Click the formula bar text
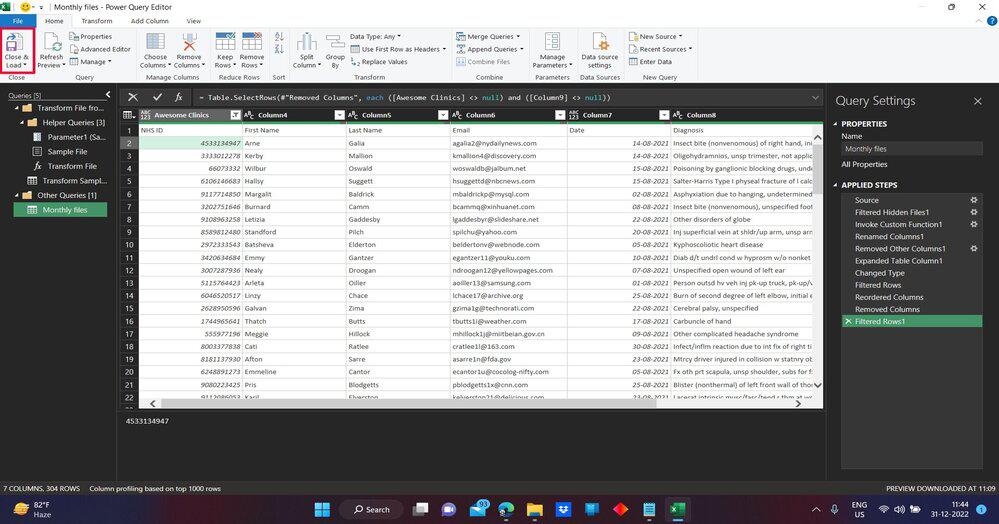The image size is (999, 524). (x=405, y=98)
